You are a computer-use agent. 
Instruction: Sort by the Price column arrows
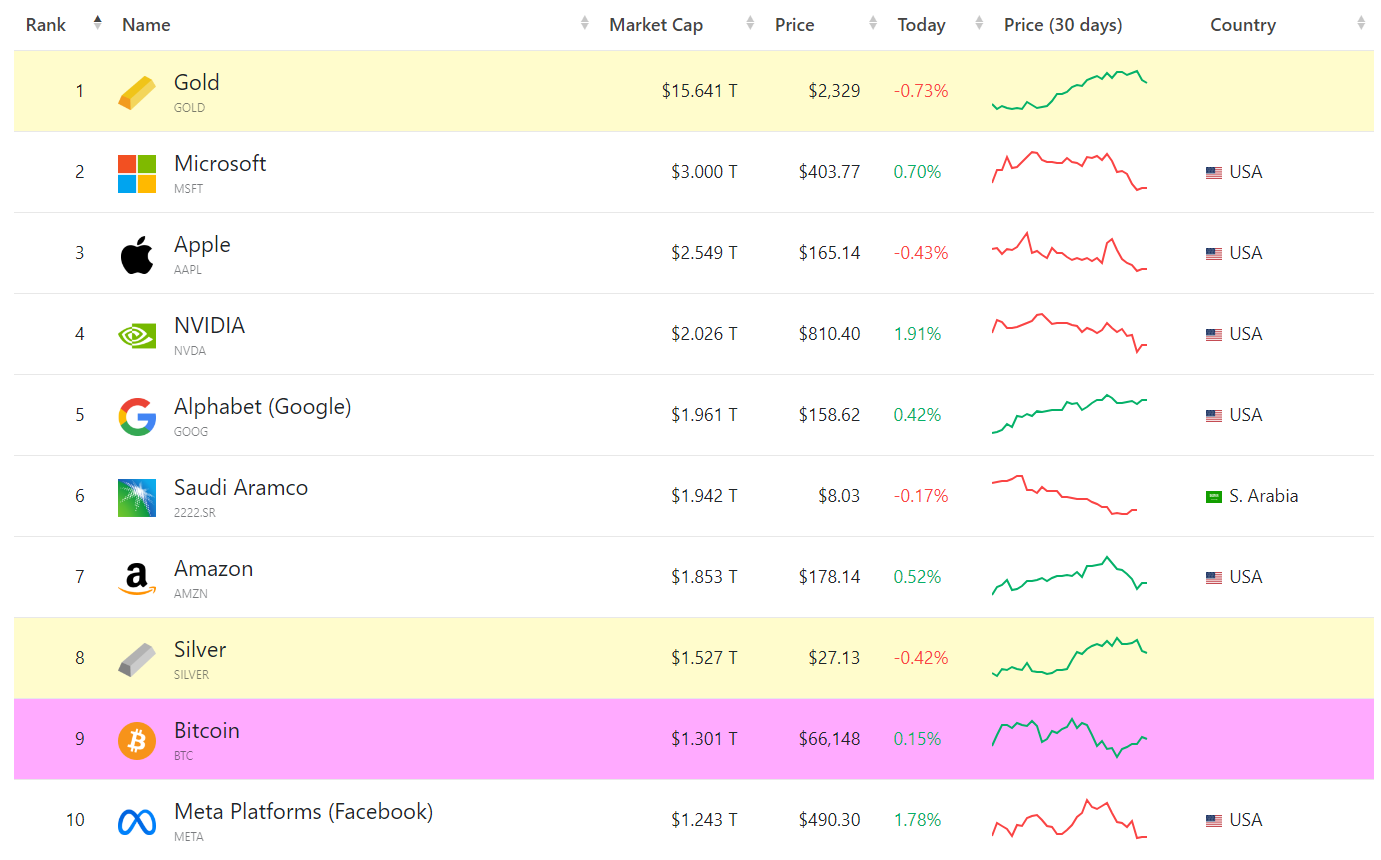873,23
